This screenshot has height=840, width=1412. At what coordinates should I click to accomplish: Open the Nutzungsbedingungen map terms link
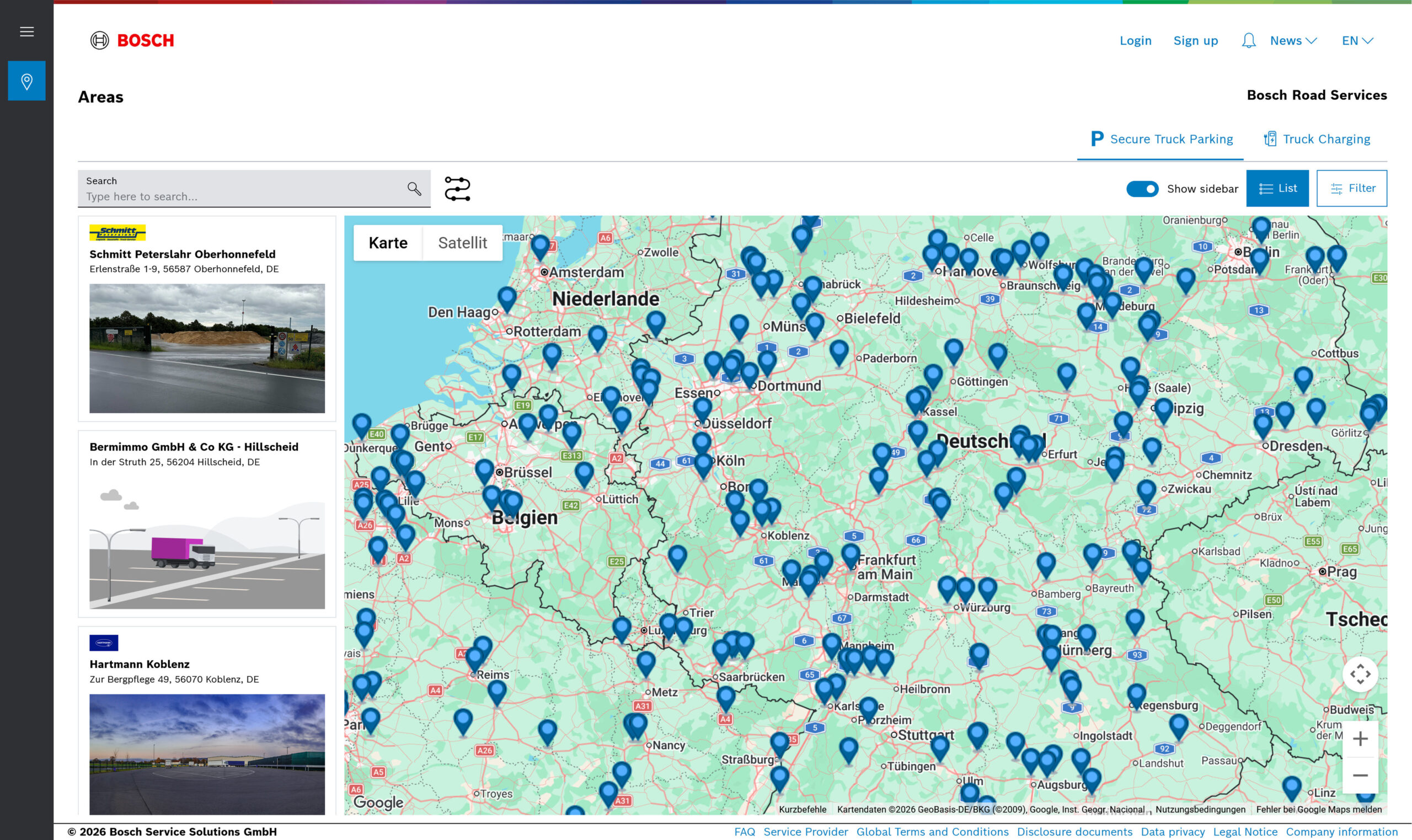[x=1200, y=810]
